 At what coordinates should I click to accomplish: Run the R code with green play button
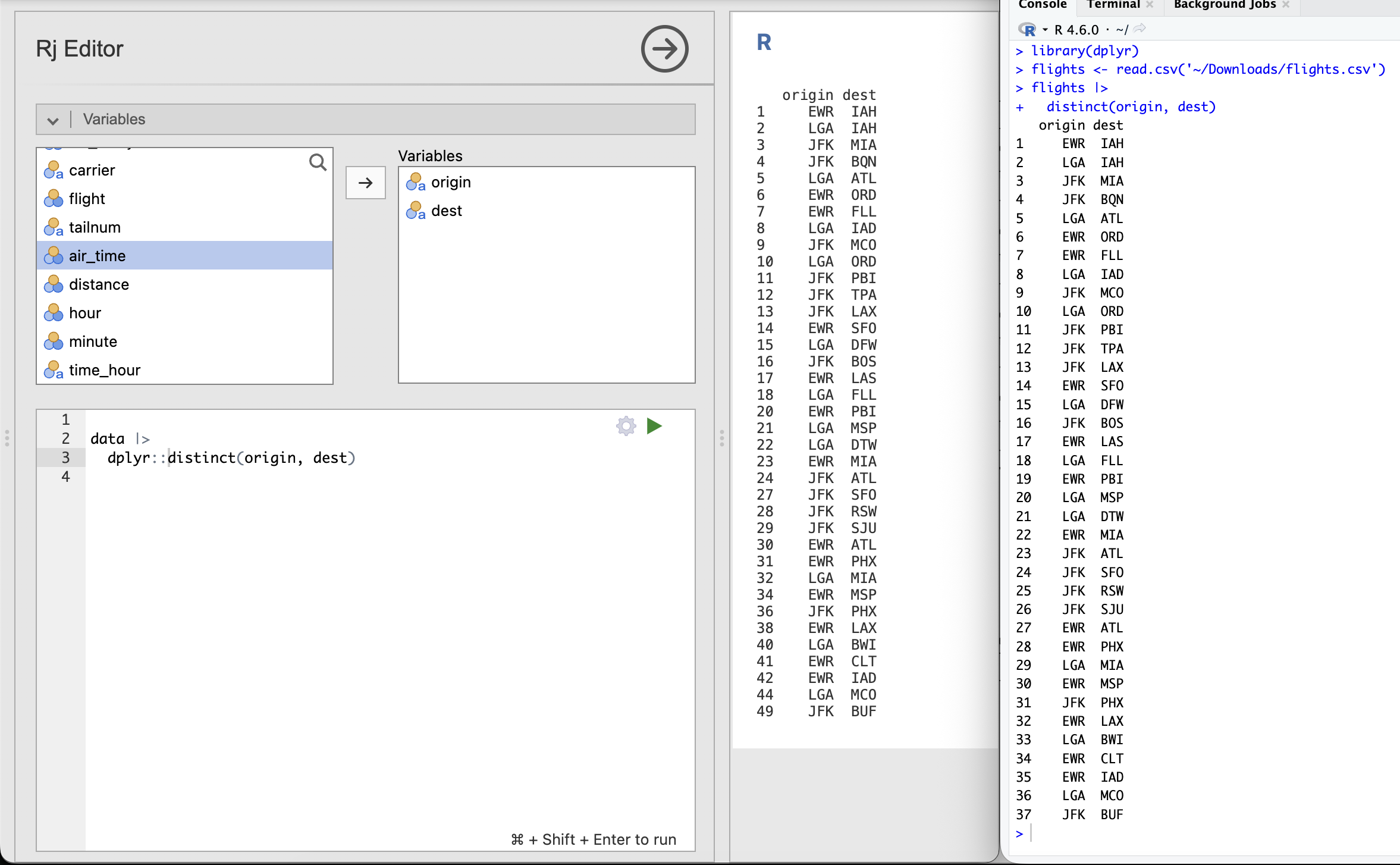click(654, 426)
